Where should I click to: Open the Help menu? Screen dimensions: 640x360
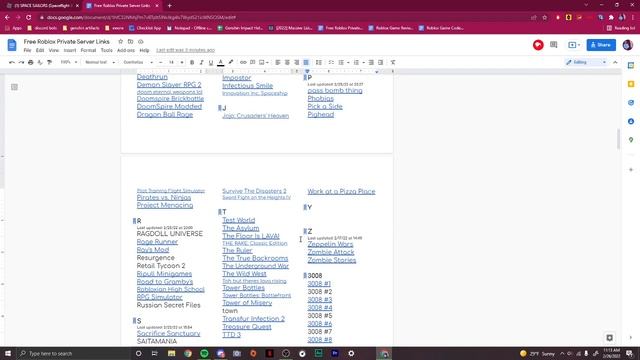144,50
